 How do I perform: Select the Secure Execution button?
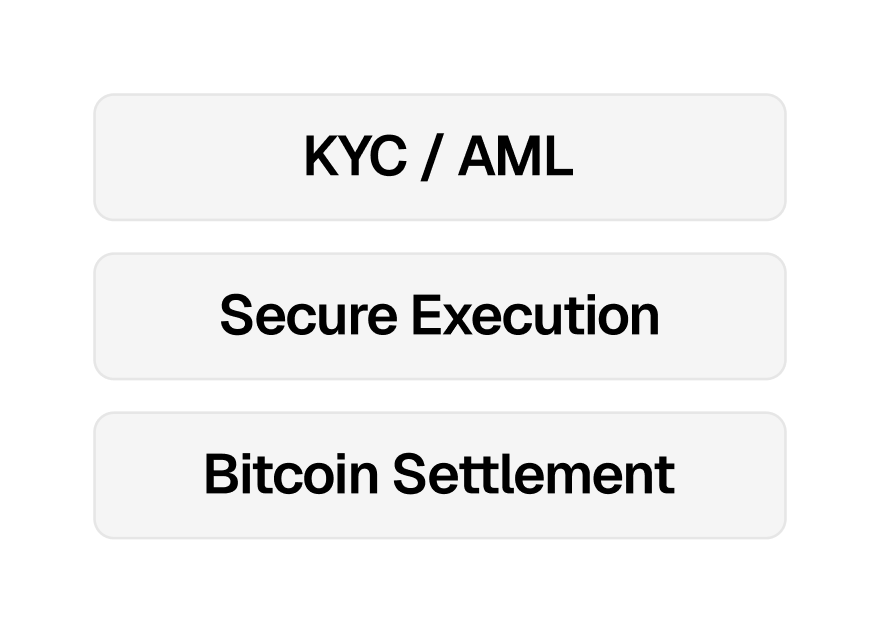coord(439,316)
